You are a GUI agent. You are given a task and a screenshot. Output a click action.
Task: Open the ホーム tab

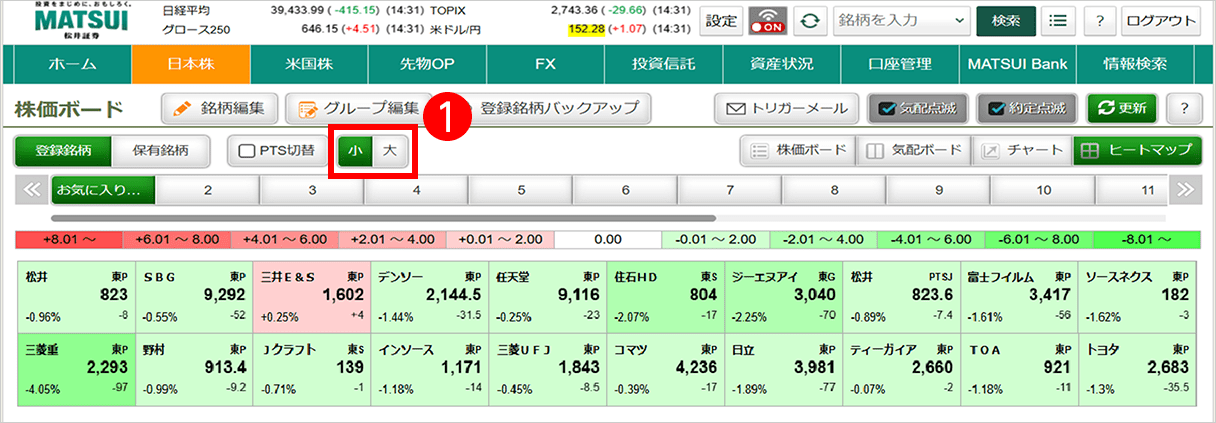(73, 64)
